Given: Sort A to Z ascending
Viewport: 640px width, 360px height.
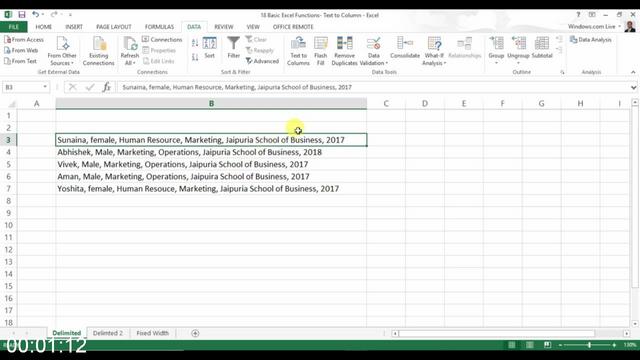Looking at the screenshot, I should pos(195,43).
